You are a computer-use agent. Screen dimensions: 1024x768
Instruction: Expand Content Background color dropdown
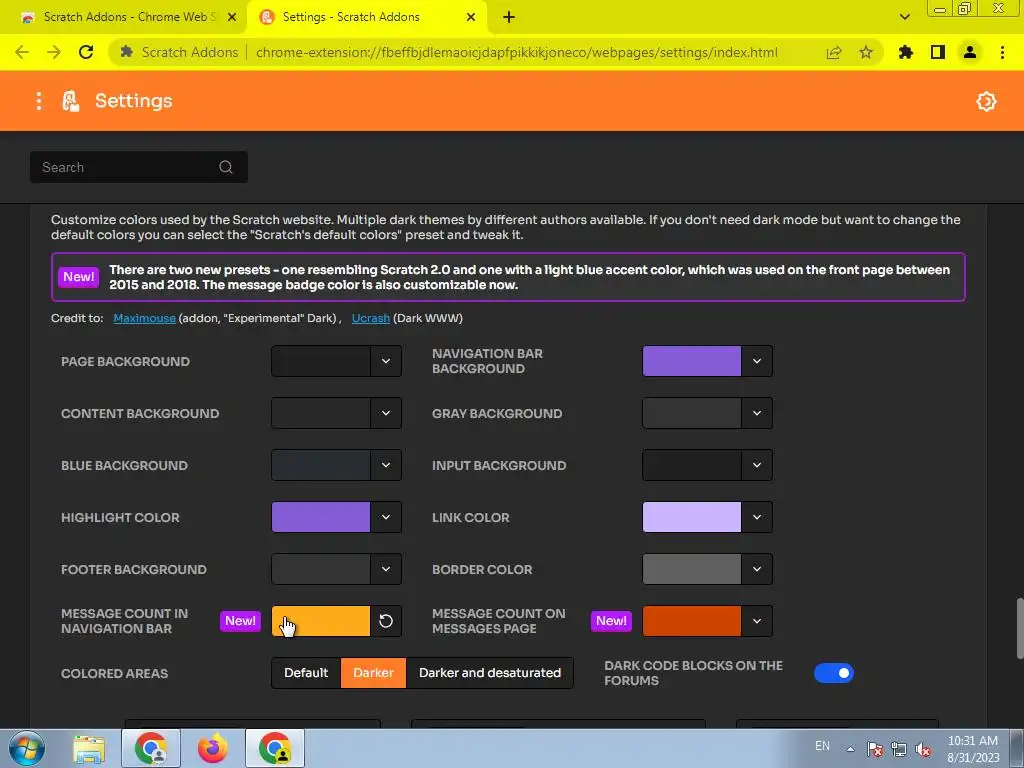(x=386, y=413)
